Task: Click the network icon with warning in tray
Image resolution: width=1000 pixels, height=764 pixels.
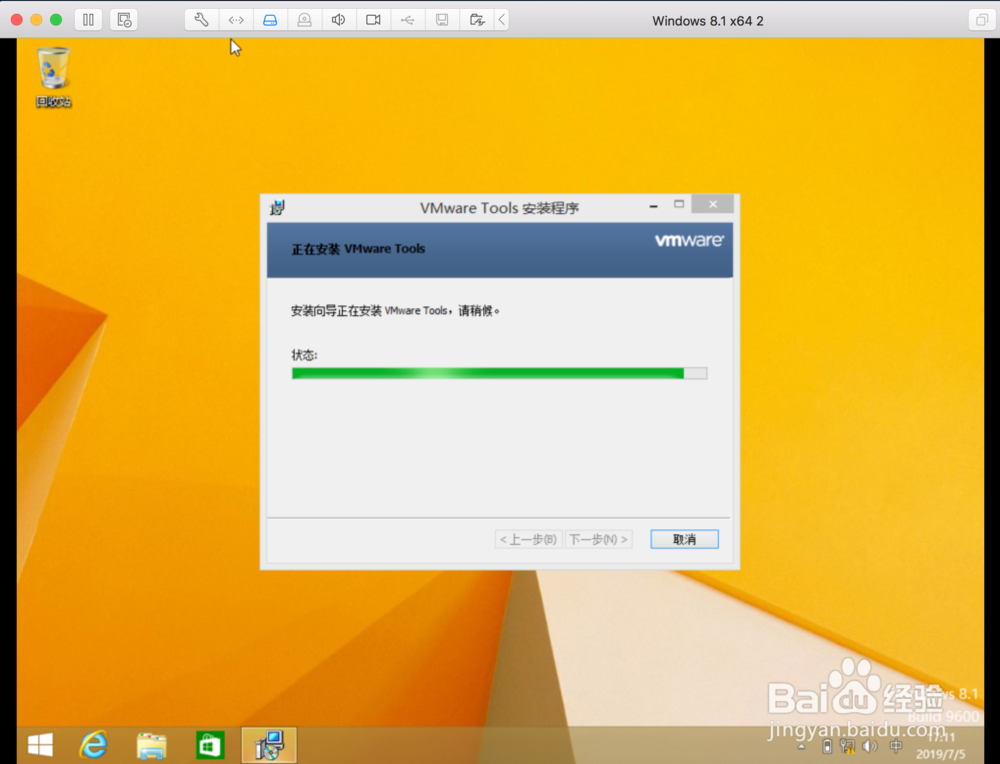Action: tap(845, 747)
